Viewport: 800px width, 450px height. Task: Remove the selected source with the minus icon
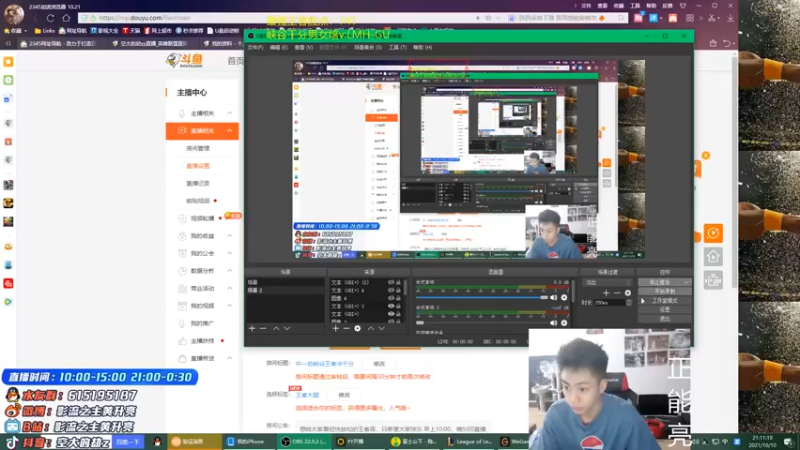[346, 329]
